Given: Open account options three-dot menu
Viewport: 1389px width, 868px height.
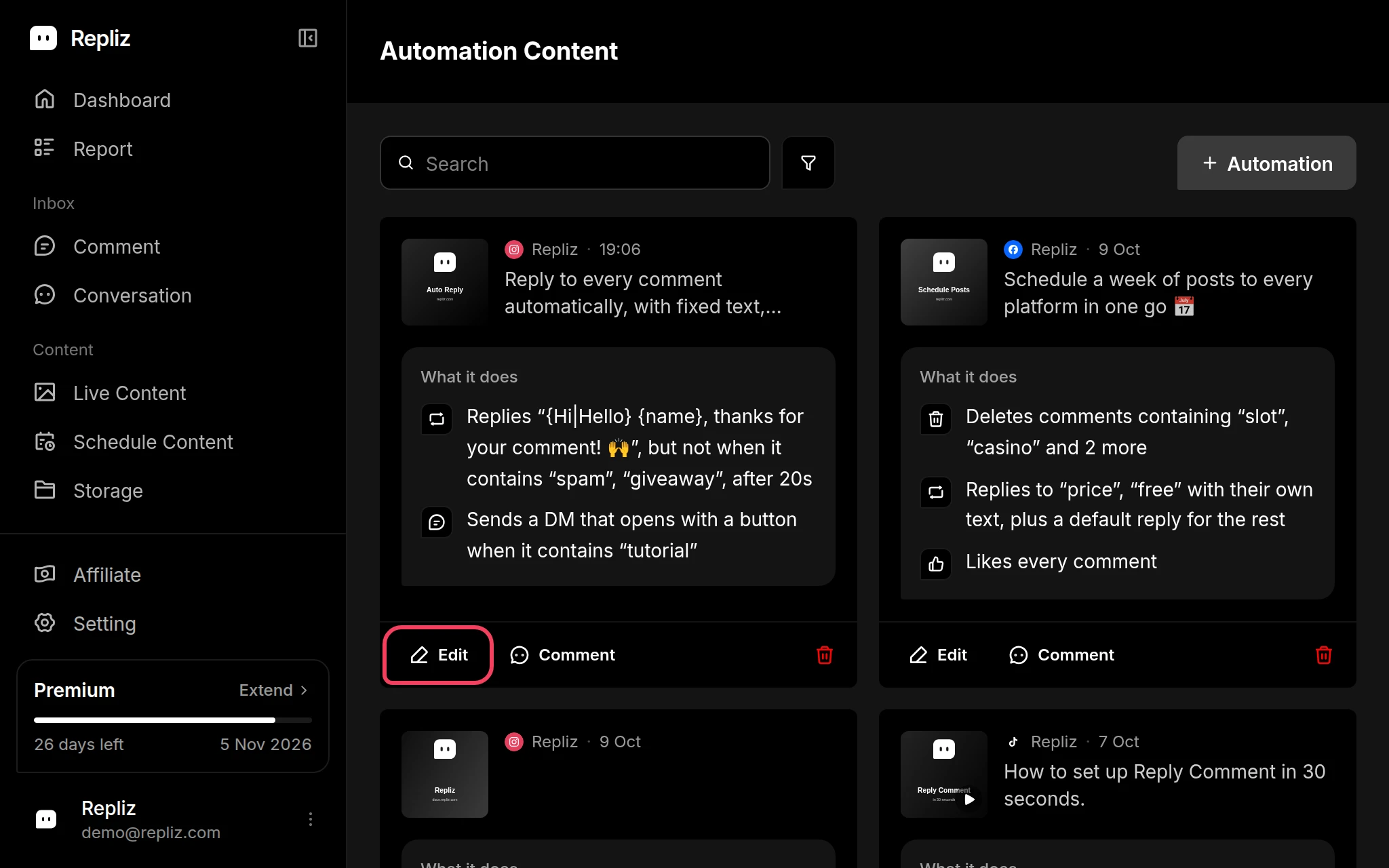Looking at the screenshot, I should point(311,819).
